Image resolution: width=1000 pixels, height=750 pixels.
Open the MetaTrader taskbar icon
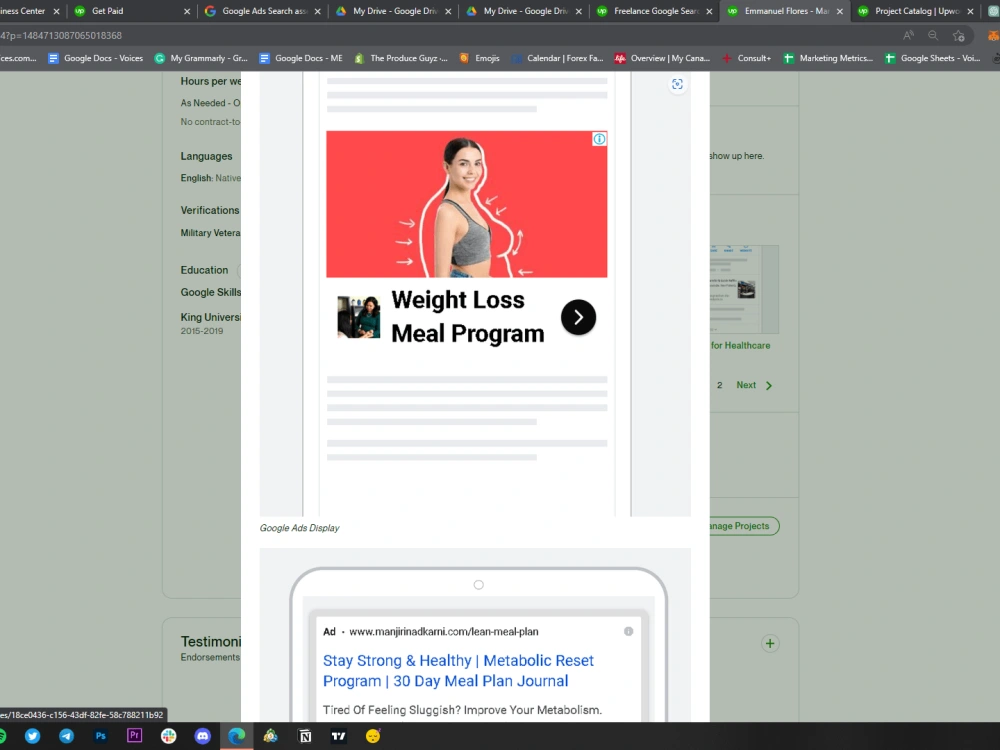pyautogui.click(x=270, y=736)
